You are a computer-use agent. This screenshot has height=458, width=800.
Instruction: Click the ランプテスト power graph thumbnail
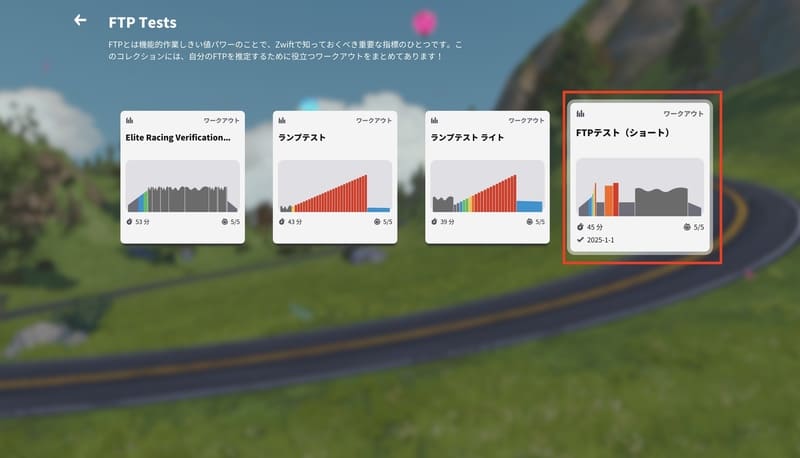[335, 186]
